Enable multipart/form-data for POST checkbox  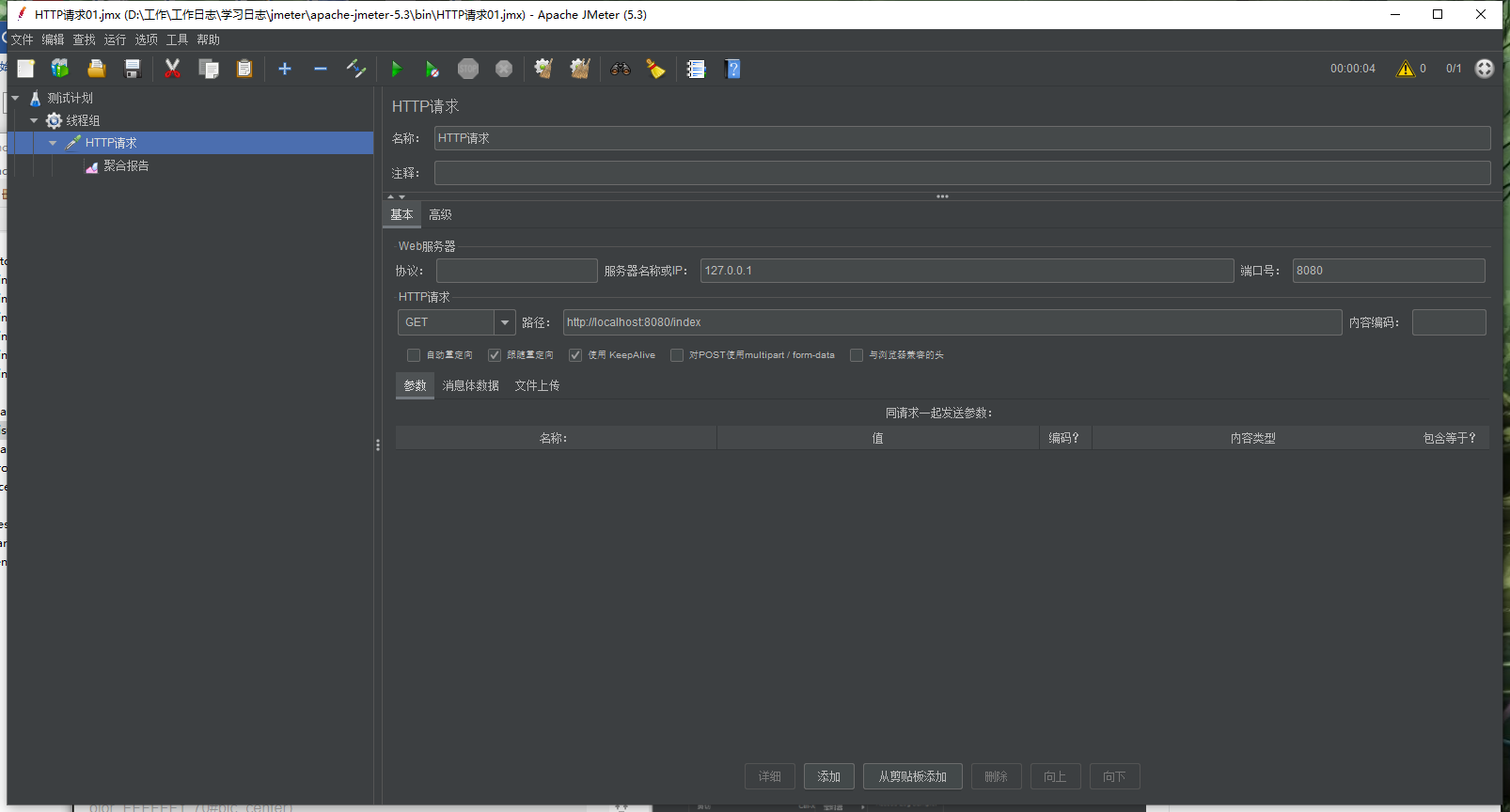(x=677, y=355)
